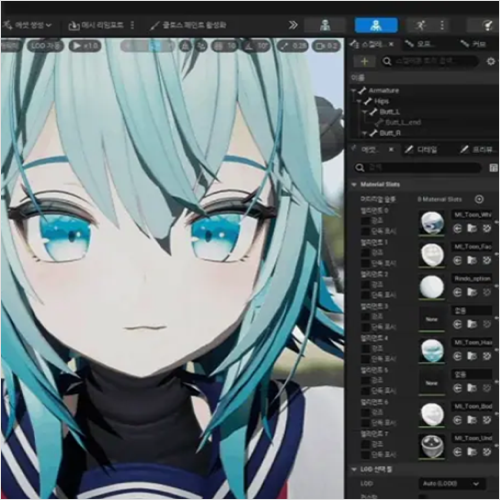Activate the Cloth Paint toolbar button
500x500 pixels.
click(x=188, y=25)
